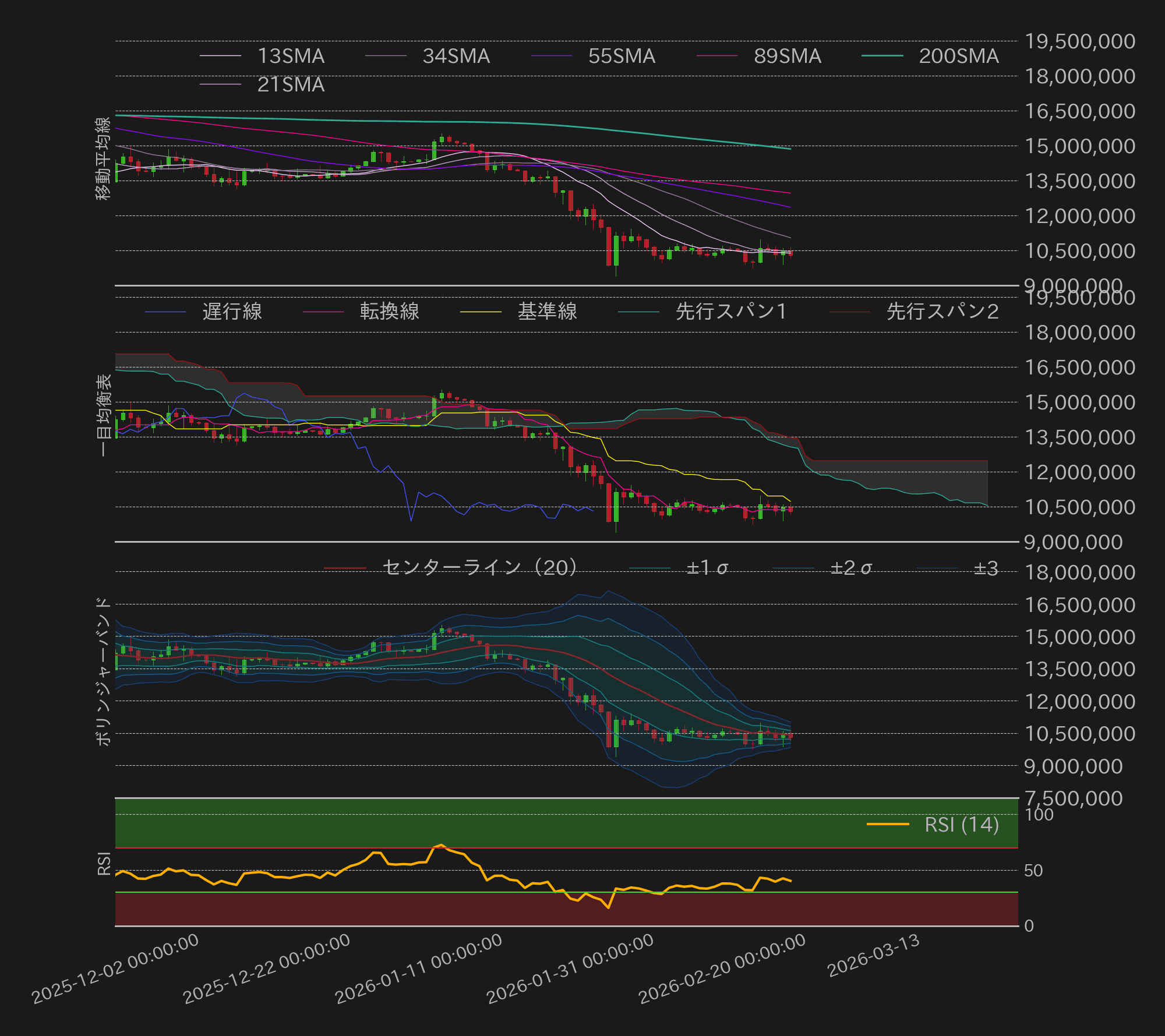This screenshot has width=1165, height=1036.
Task: Toggle visibility of the 34SMA series
Action: pos(384,56)
